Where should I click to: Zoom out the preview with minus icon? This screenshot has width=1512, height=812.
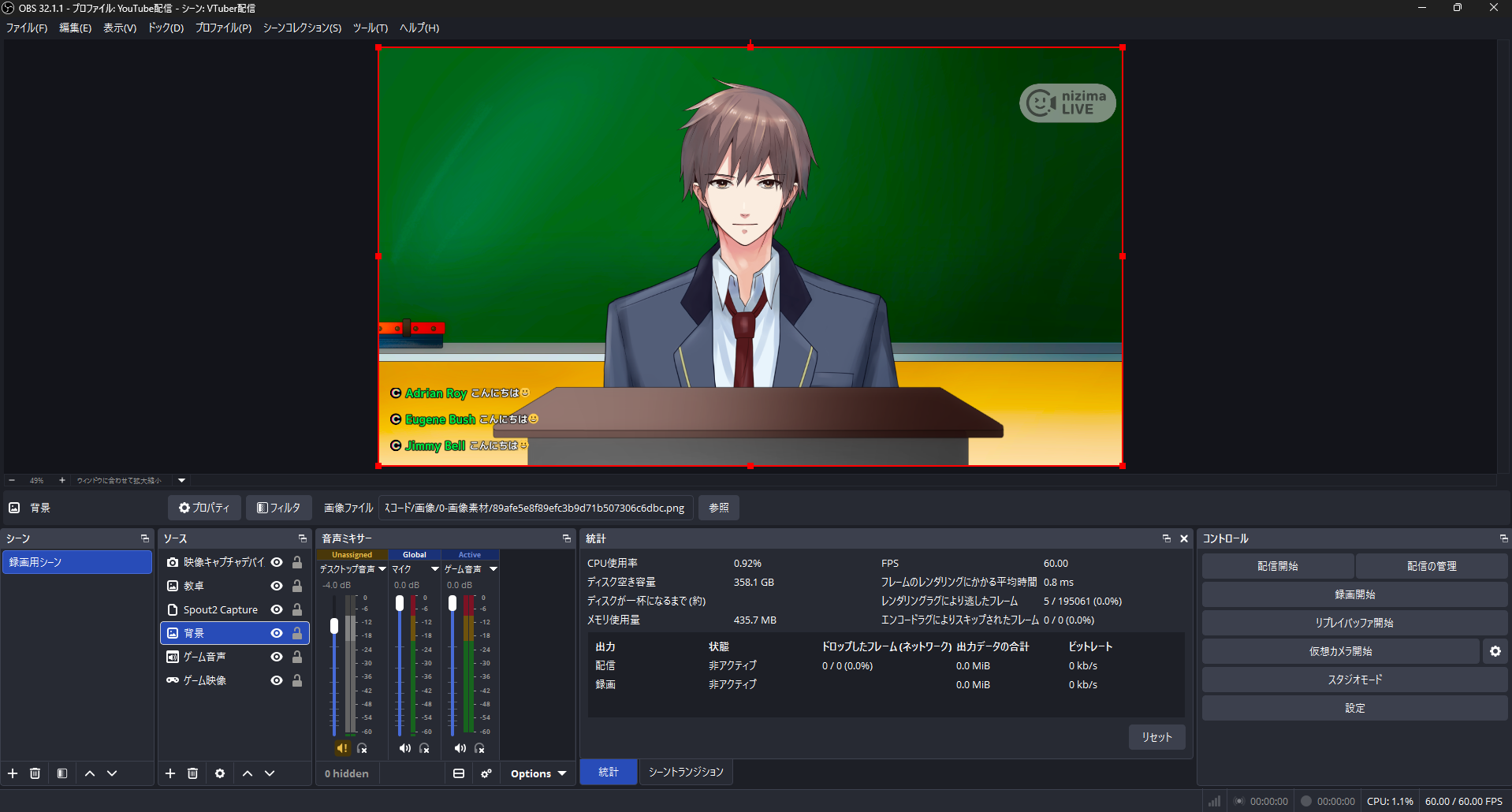click(12, 480)
